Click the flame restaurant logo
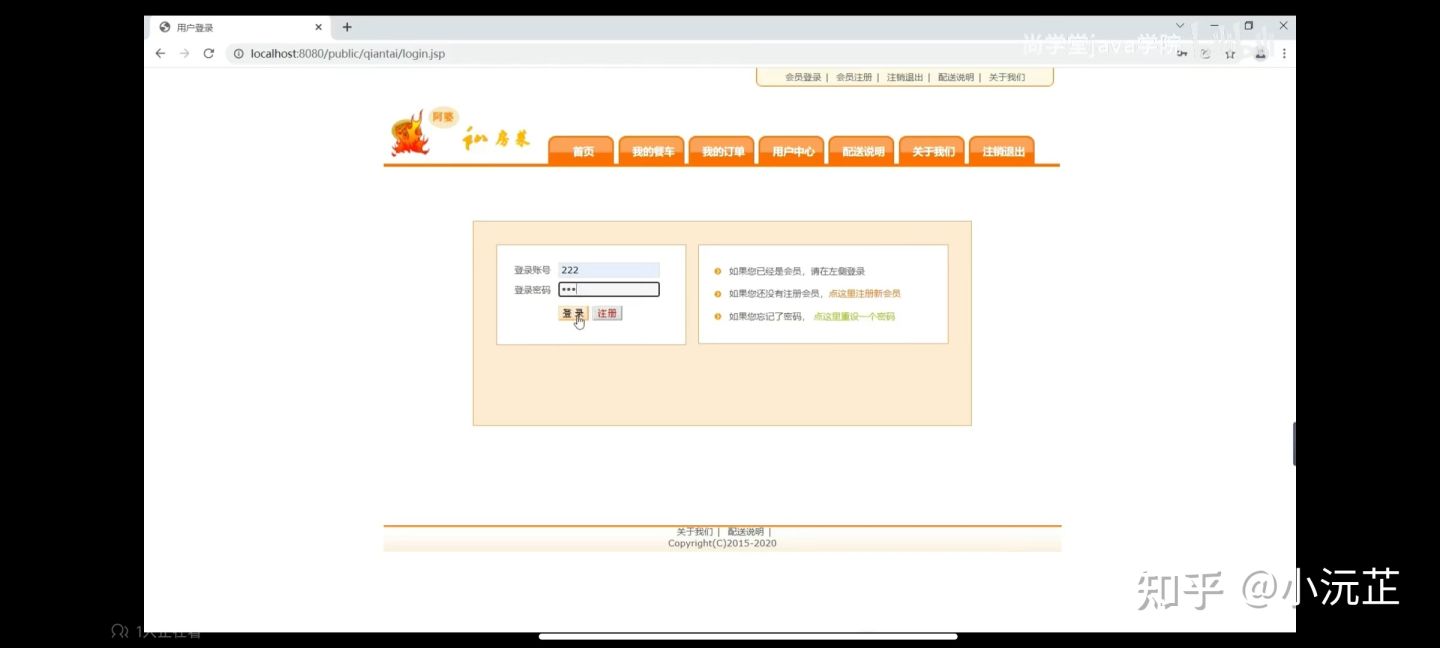Viewport: 1440px width, 648px height. tap(410, 135)
